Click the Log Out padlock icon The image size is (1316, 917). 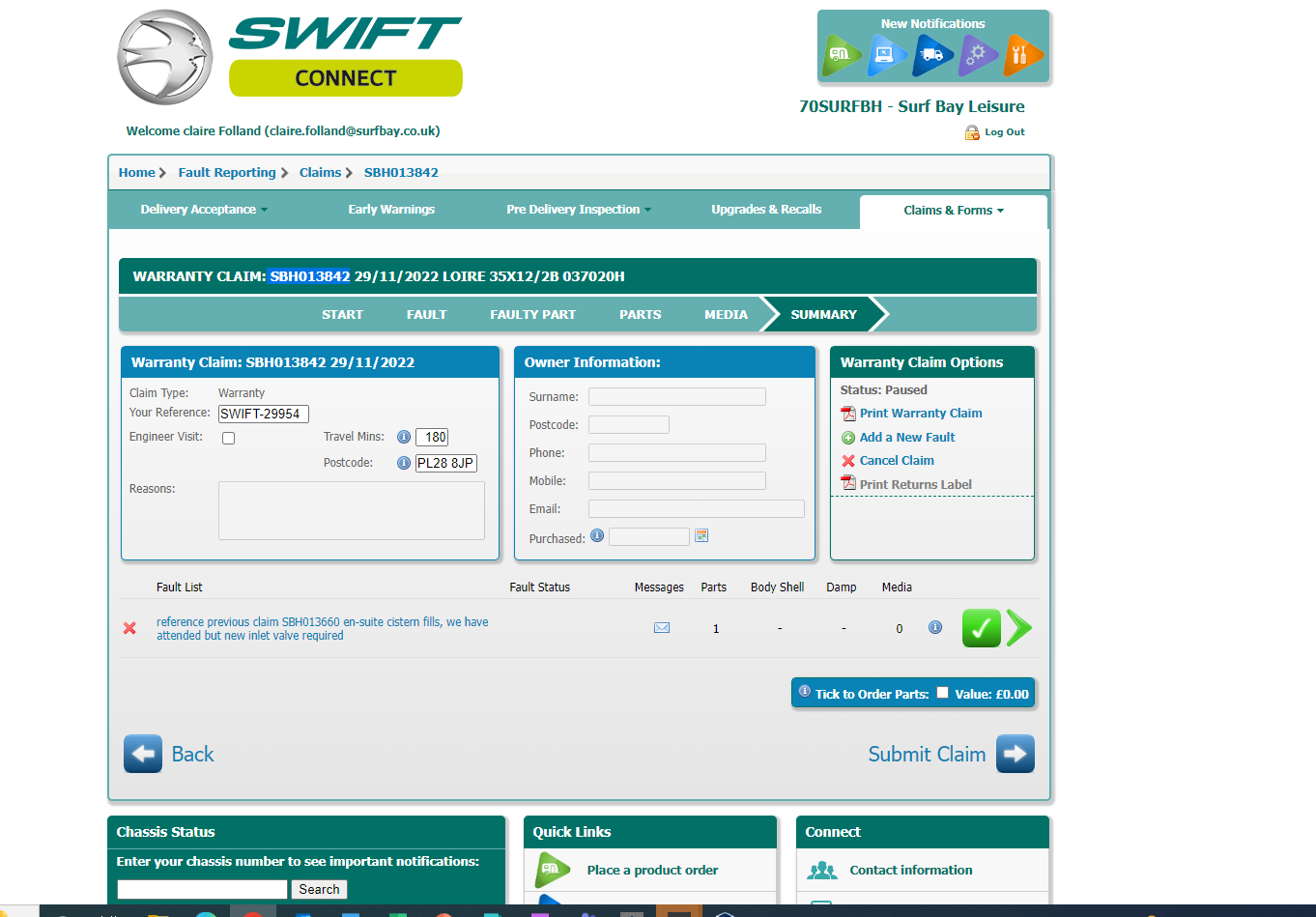tap(972, 132)
